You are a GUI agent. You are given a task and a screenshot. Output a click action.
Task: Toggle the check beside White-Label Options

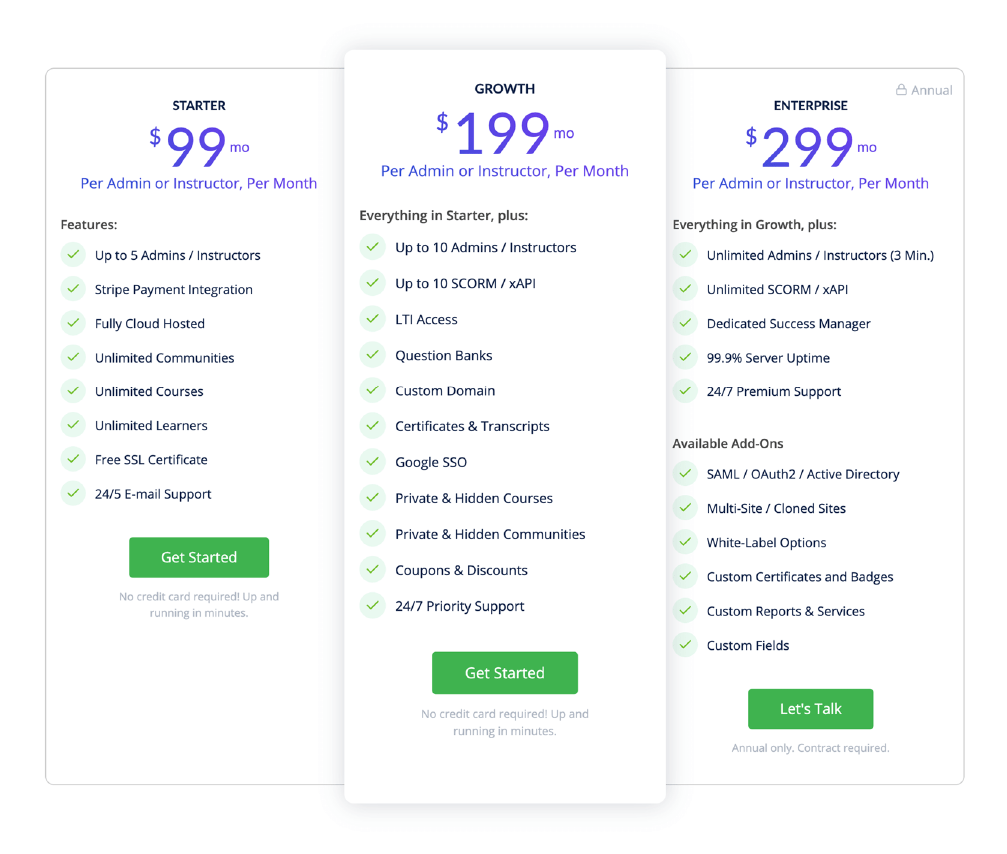click(x=685, y=542)
